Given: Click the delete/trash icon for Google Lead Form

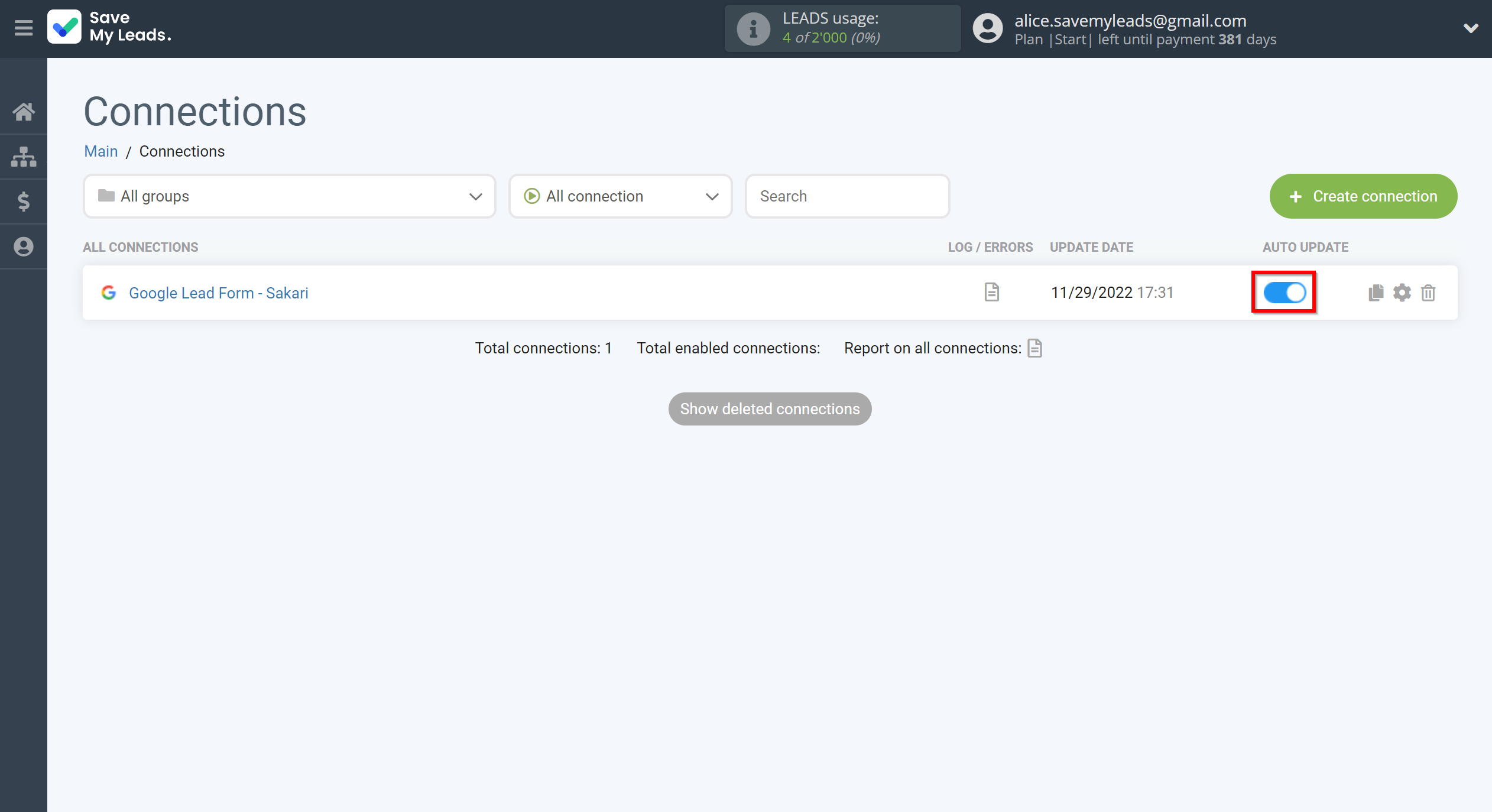Looking at the screenshot, I should (x=1428, y=293).
